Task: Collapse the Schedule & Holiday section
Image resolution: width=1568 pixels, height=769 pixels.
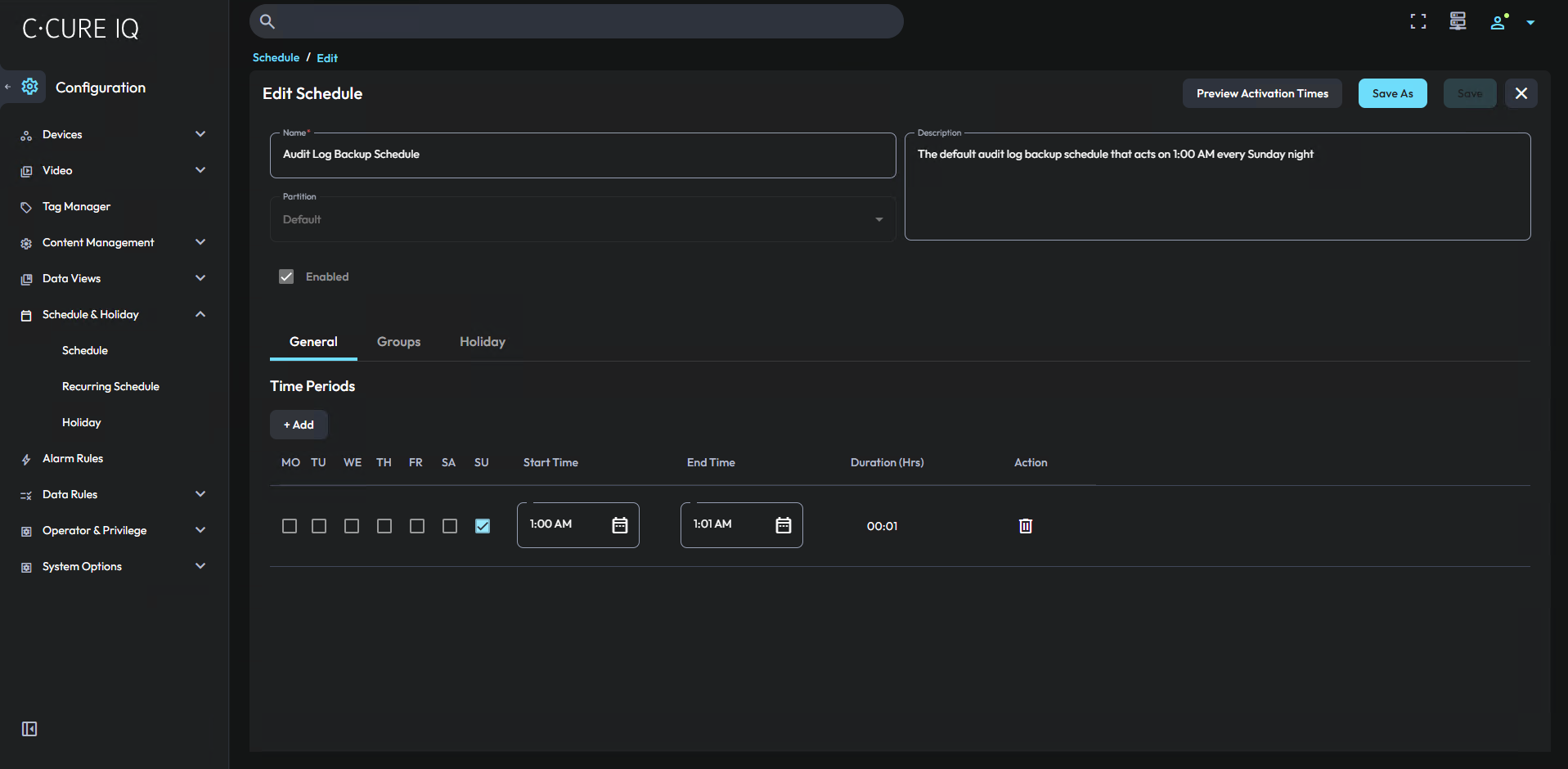Action: pyautogui.click(x=200, y=314)
